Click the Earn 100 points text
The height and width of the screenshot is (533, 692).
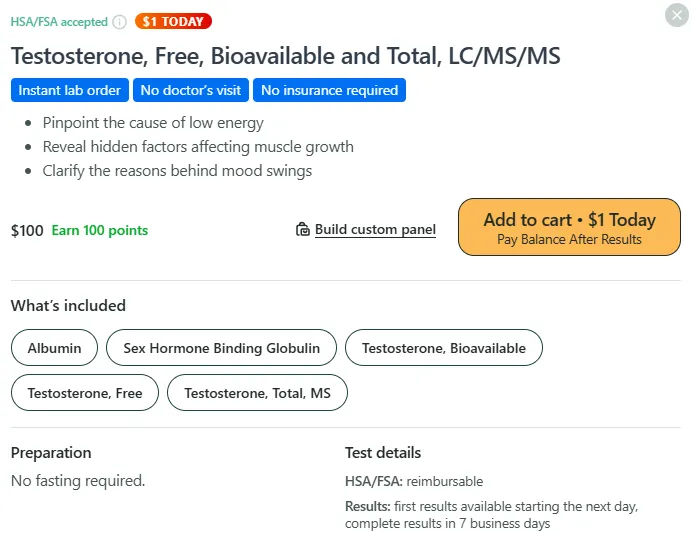(100, 230)
